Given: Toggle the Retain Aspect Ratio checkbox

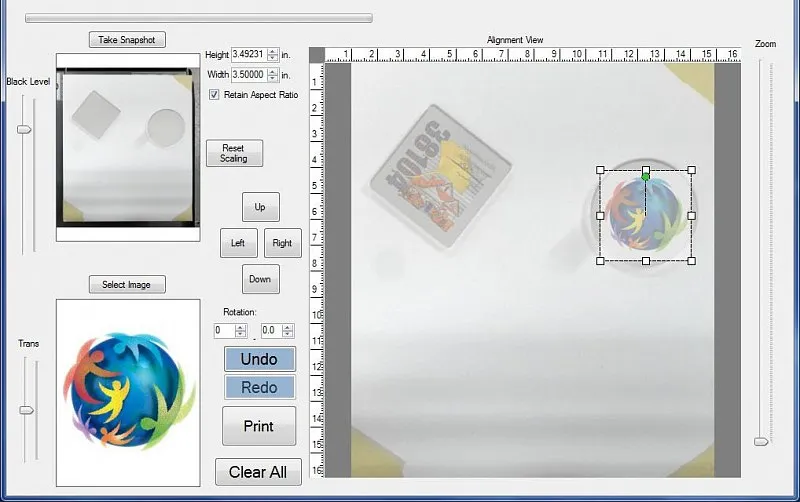Looking at the screenshot, I should click(215, 95).
